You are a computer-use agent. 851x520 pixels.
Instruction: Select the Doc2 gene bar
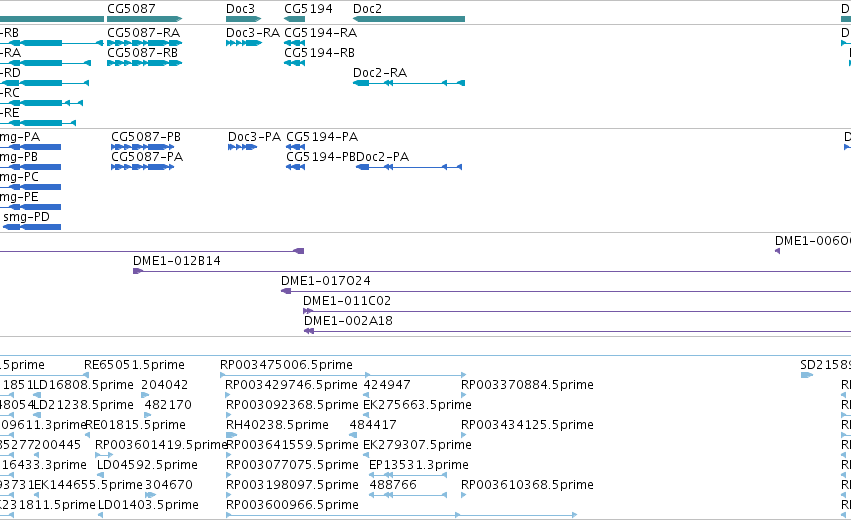409,19
